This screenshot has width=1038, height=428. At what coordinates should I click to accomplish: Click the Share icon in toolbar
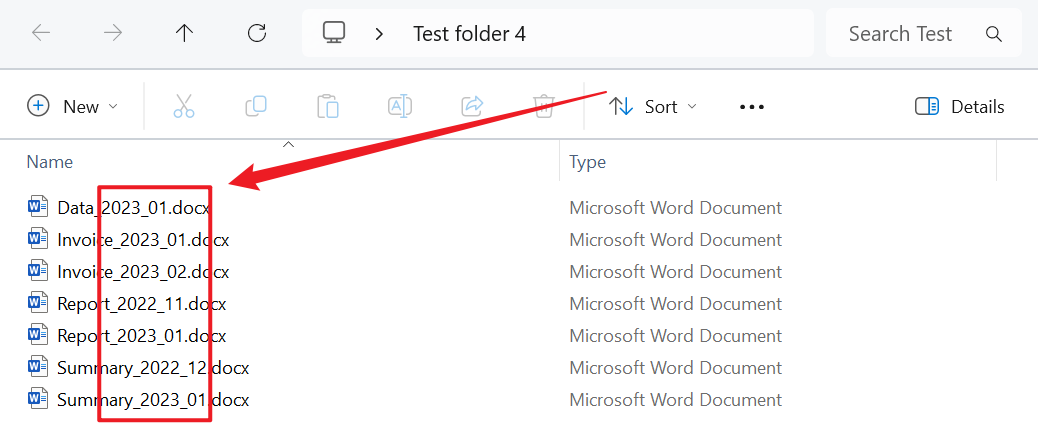pos(472,106)
